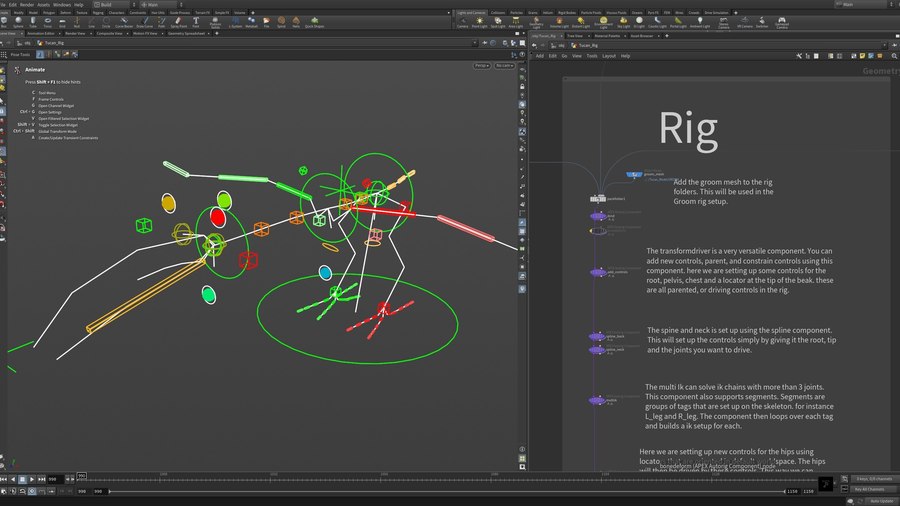
Task: Select the Font shelf tool
Action: [x=196, y=22]
